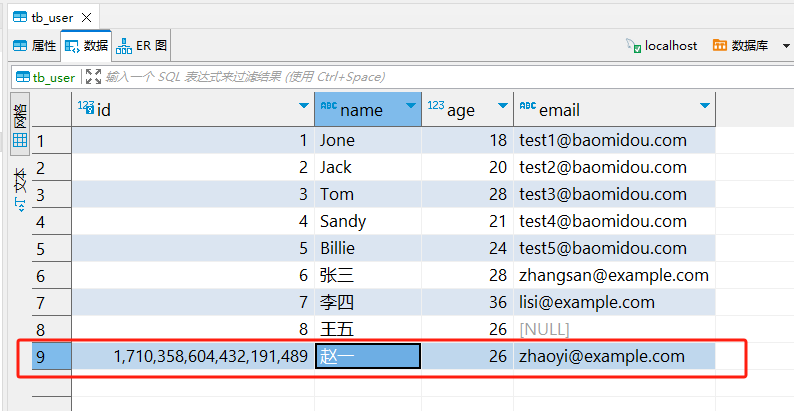Click the localhost connection link
This screenshot has height=411, width=794.
tap(662, 46)
